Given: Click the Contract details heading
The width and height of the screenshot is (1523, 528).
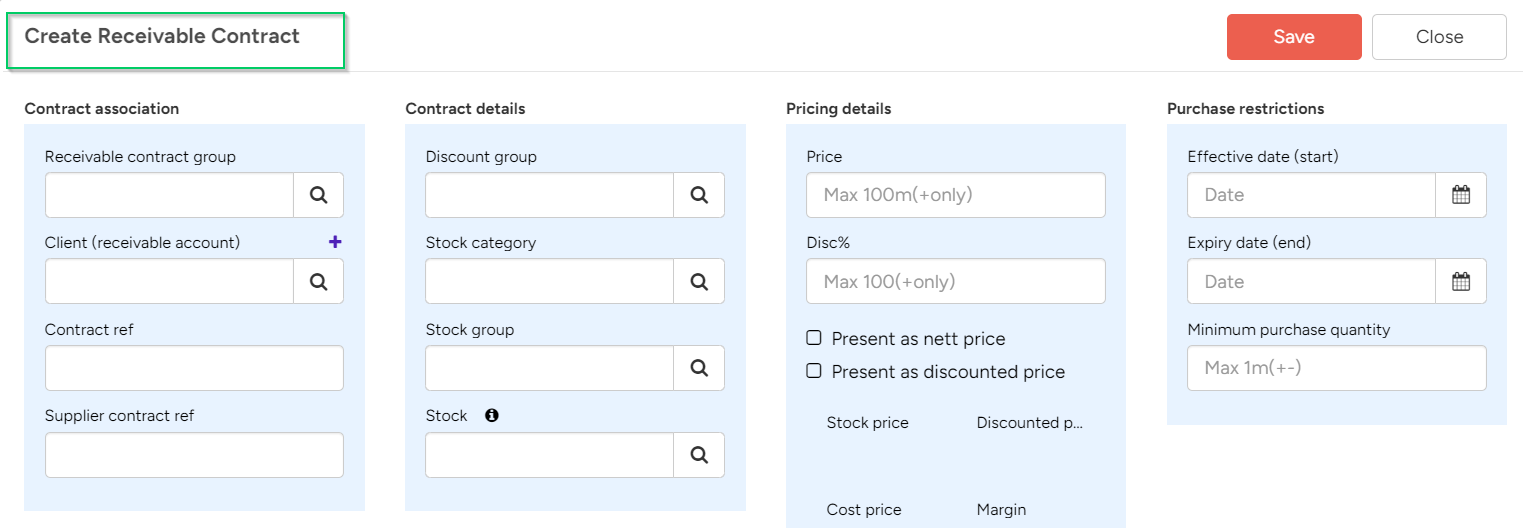Looking at the screenshot, I should coord(465,108).
